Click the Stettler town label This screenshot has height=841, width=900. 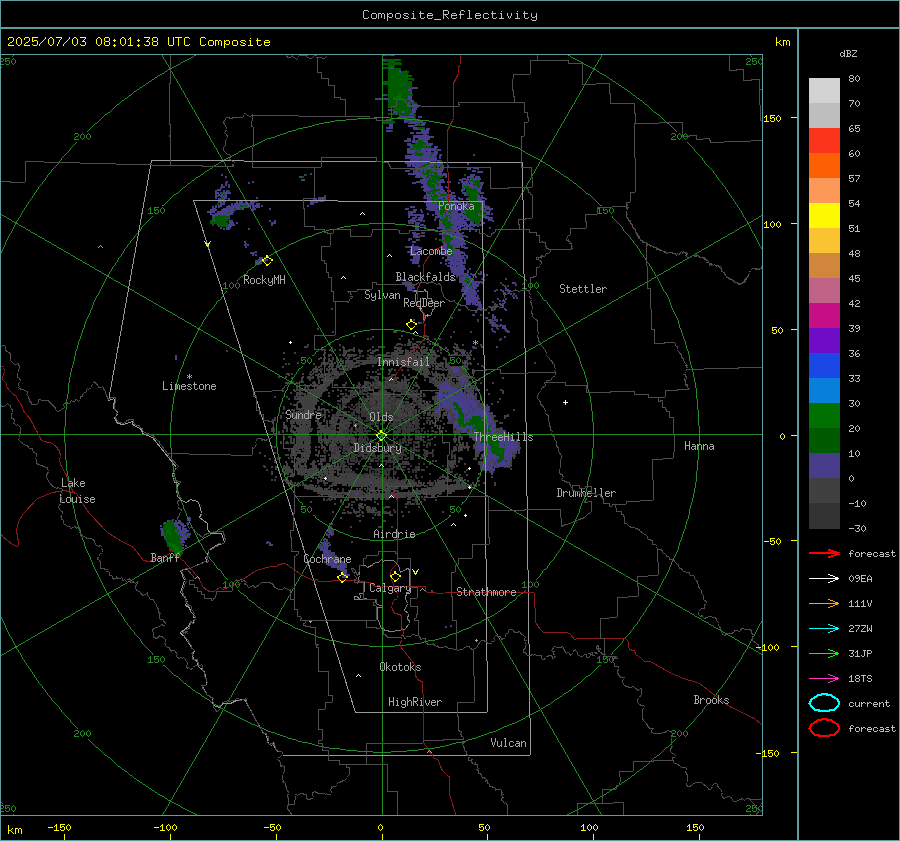[x=583, y=289]
